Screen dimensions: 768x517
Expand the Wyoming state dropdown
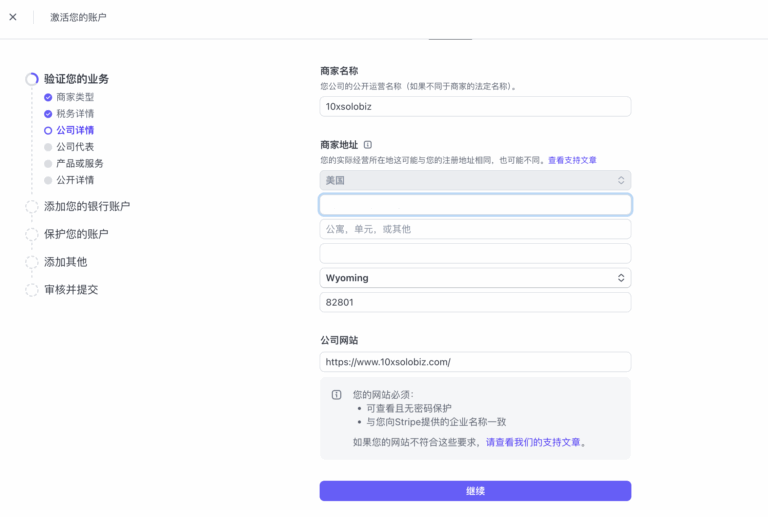pos(475,278)
